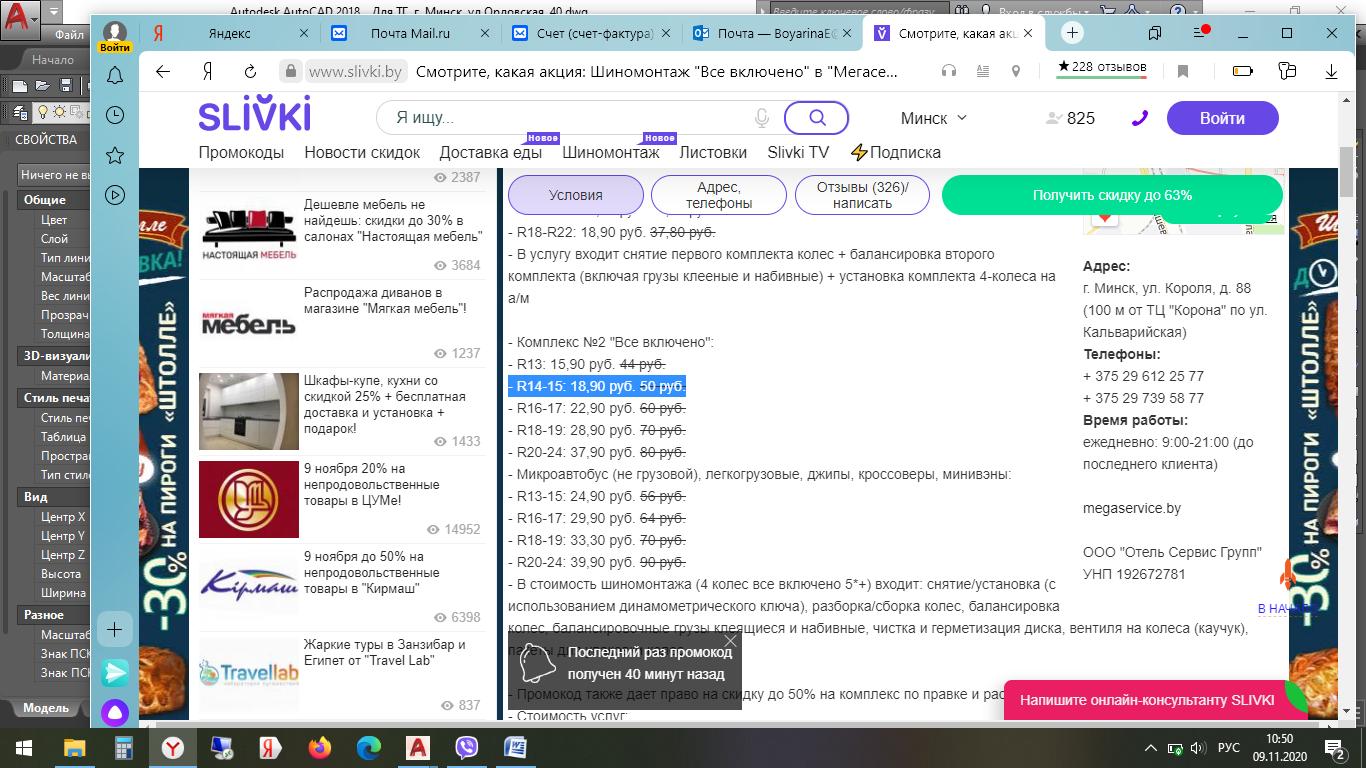Screen dimensions: 1366x768
Task: Open notifications bell in Yandex sidebar
Action: tap(115, 76)
